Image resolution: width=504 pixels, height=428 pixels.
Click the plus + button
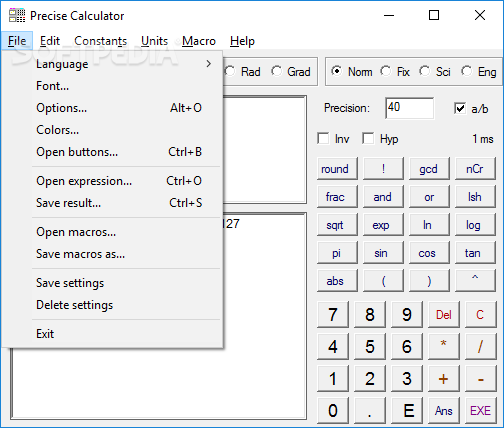444,378
